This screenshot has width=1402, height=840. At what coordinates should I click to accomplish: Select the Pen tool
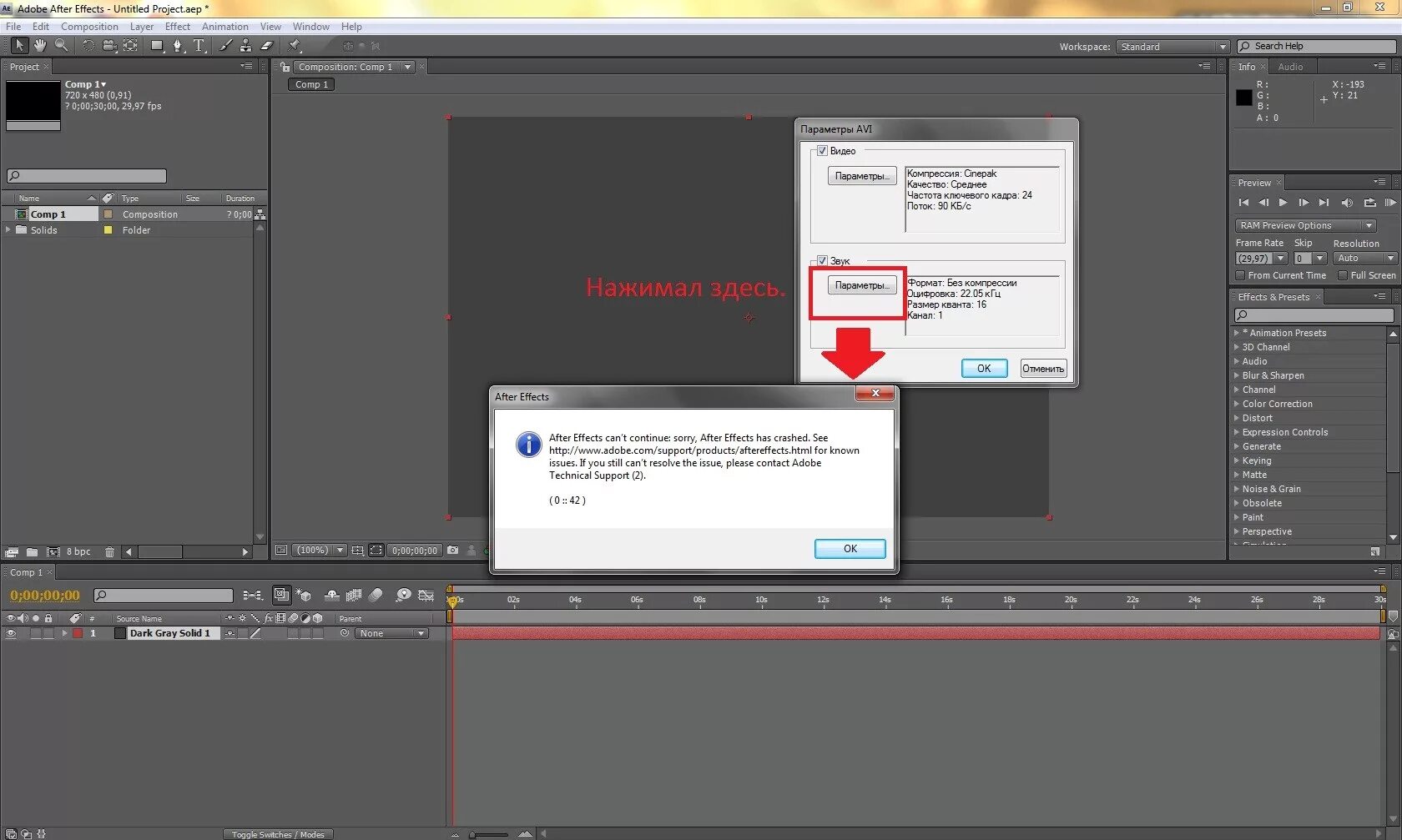click(x=178, y=46)
